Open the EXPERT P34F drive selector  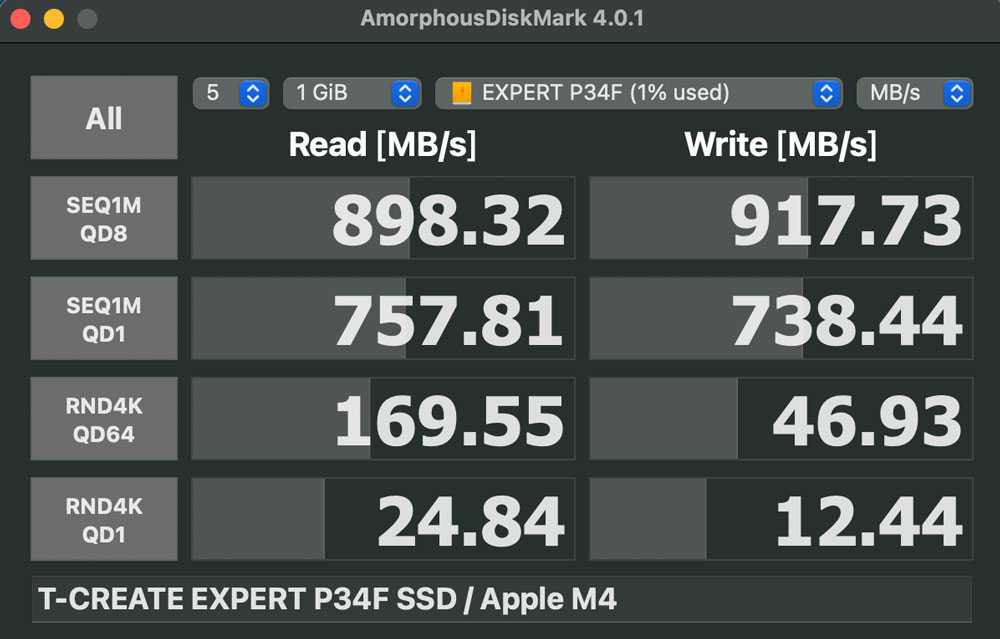(638, 93)
